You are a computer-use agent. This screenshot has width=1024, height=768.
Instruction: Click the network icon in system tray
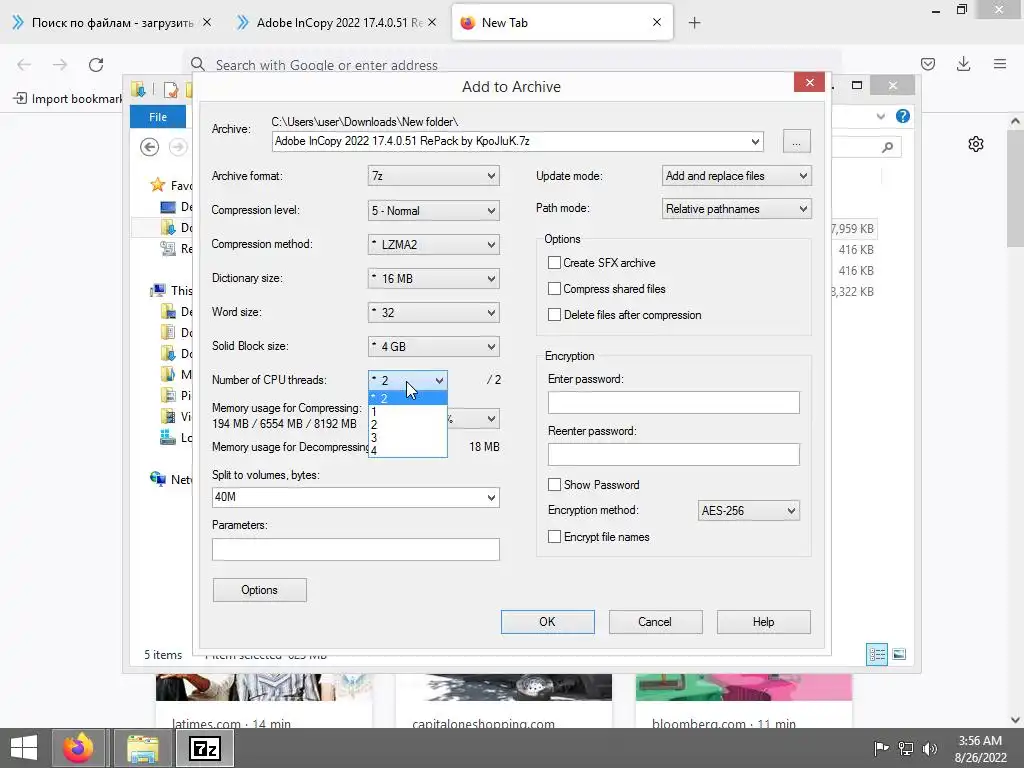(906, 748)
